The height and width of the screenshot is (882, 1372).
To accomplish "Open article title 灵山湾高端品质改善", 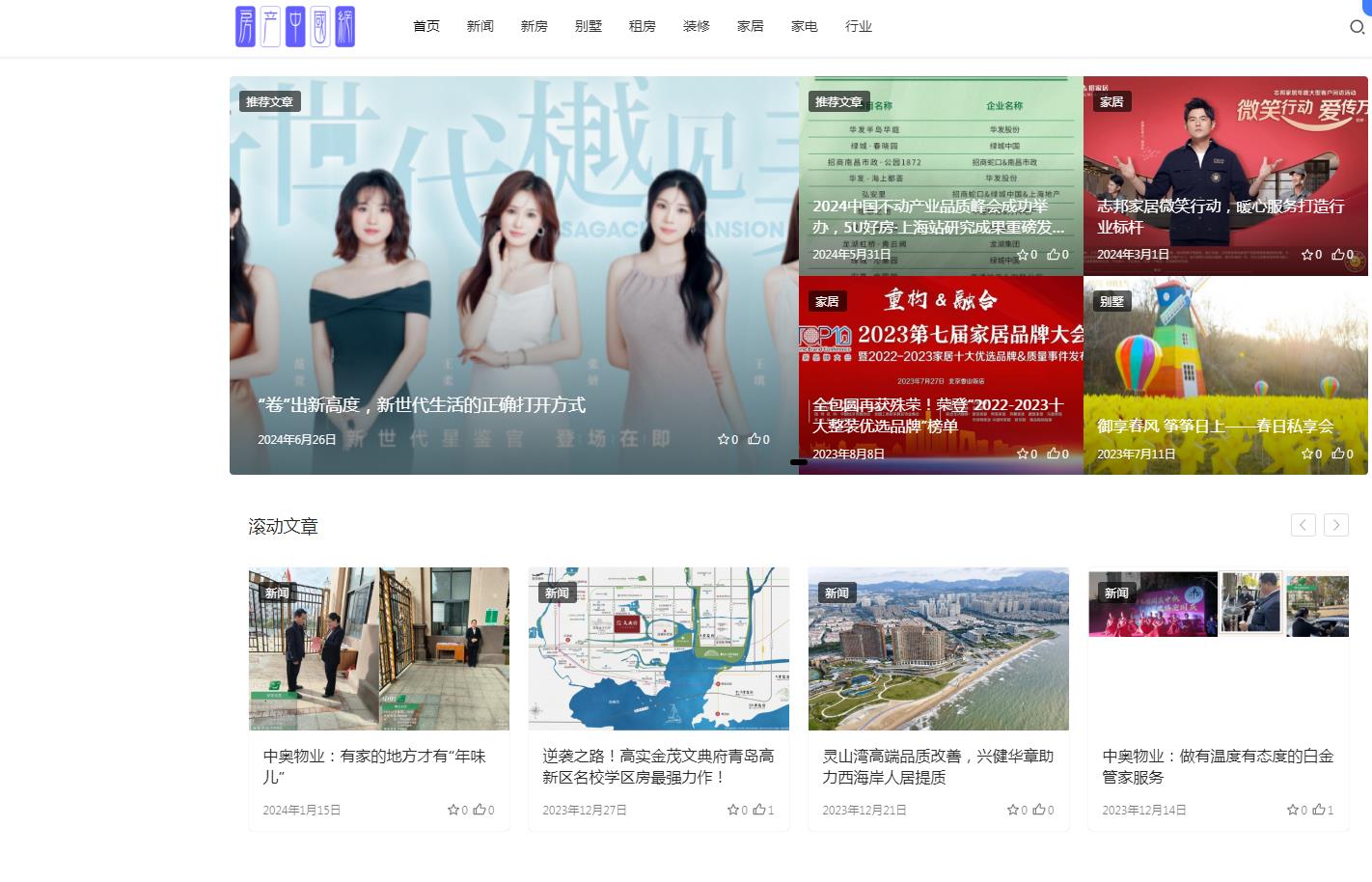I will pyautogui.click(x=938, y=766).
